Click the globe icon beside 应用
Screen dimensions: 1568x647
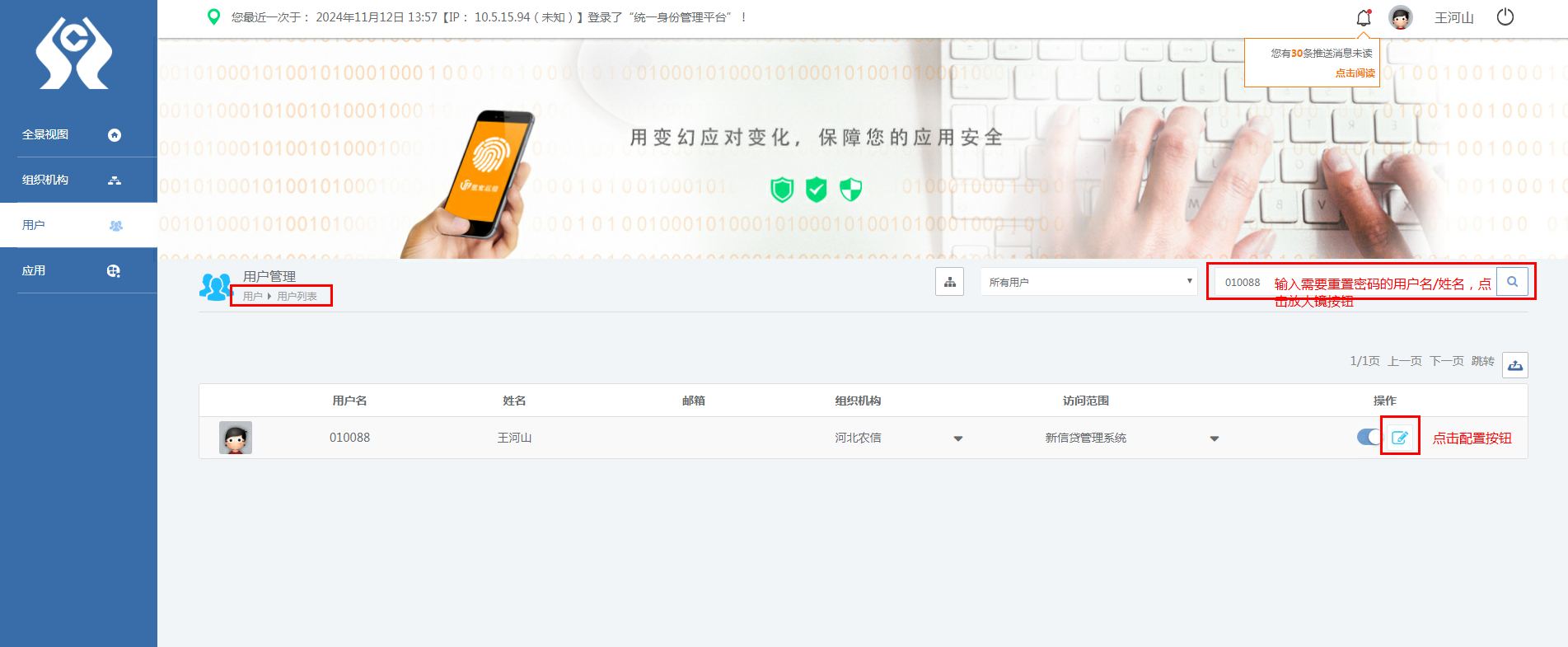coord(114,271)
